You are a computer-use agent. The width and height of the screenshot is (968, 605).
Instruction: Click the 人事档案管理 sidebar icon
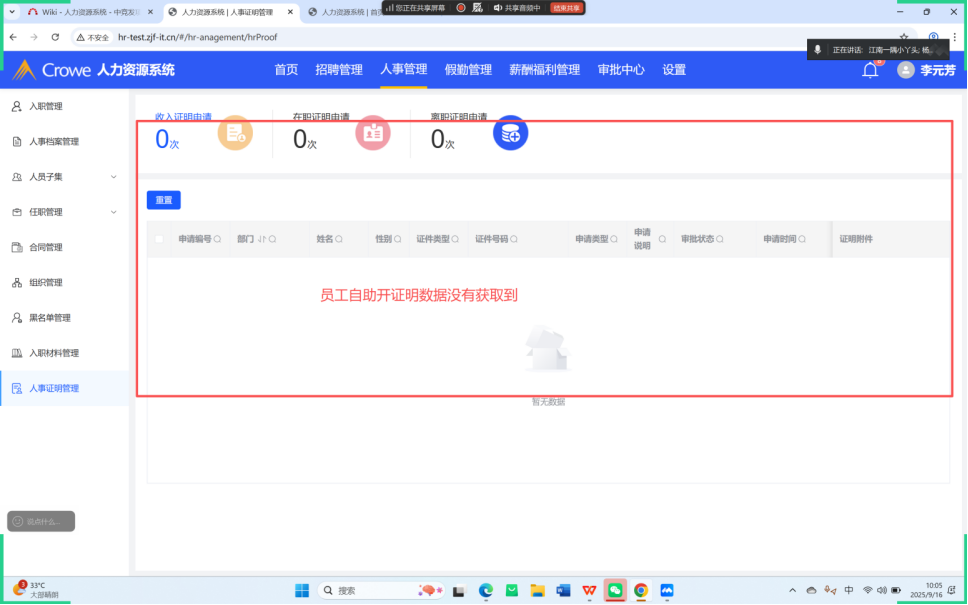coord(17,141)
